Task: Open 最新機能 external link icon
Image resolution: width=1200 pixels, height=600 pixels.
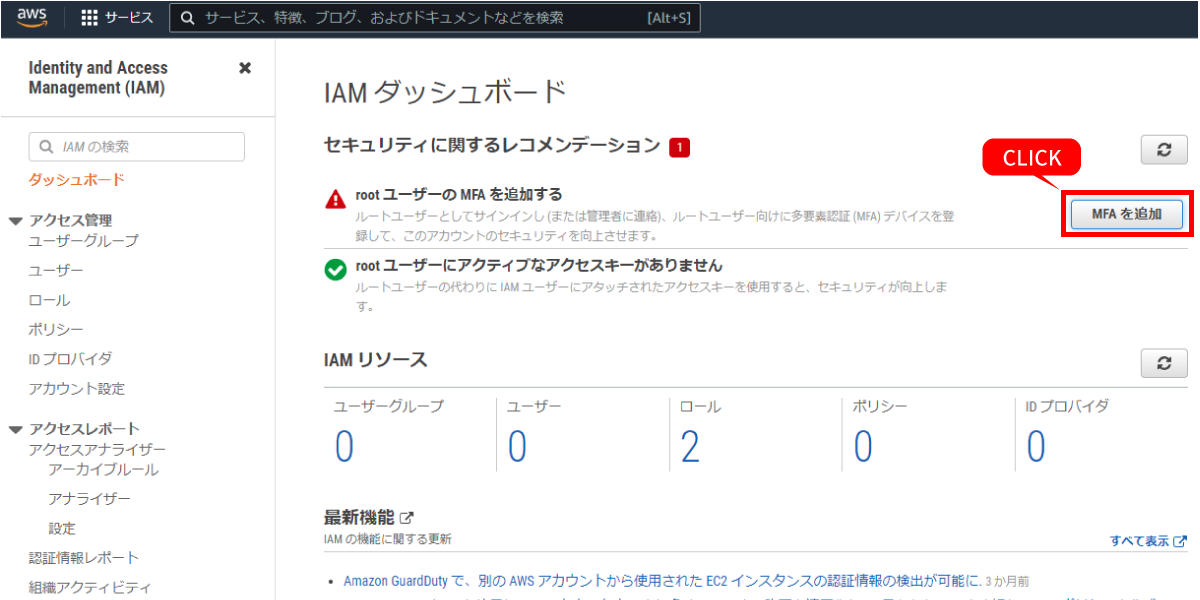Action: 406,518
